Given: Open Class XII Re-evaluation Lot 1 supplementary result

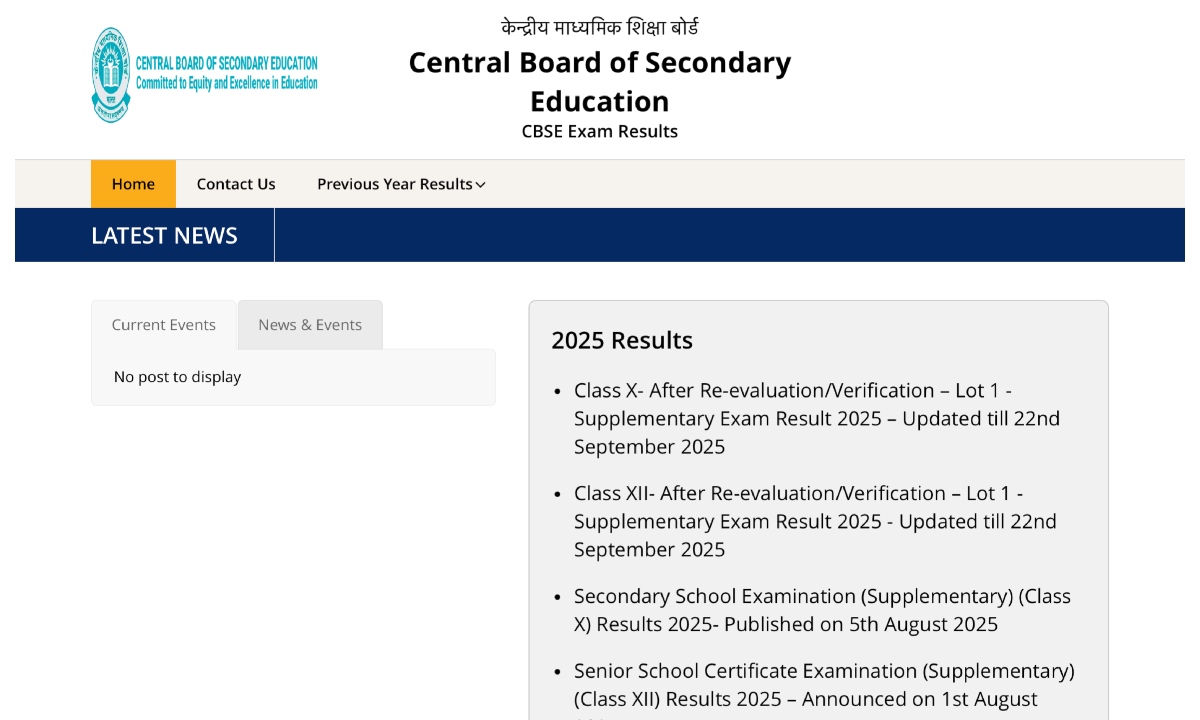Looking at the screenshot, I should pyautogui.click(x=815, y=521).
